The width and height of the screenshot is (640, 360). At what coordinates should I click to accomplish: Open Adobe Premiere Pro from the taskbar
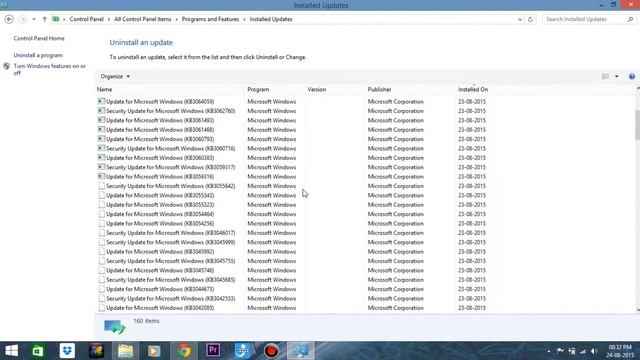213,351
